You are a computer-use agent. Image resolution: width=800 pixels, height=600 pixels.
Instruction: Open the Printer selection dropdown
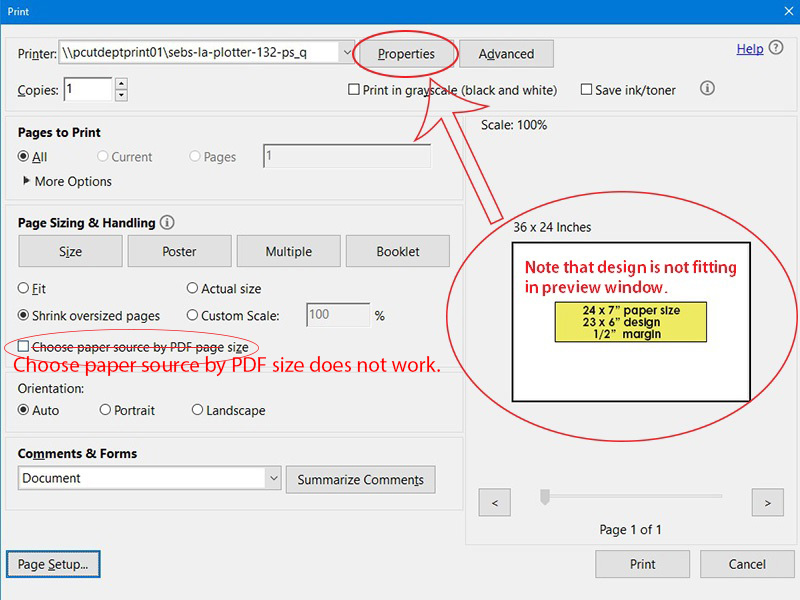coord(346,53)
